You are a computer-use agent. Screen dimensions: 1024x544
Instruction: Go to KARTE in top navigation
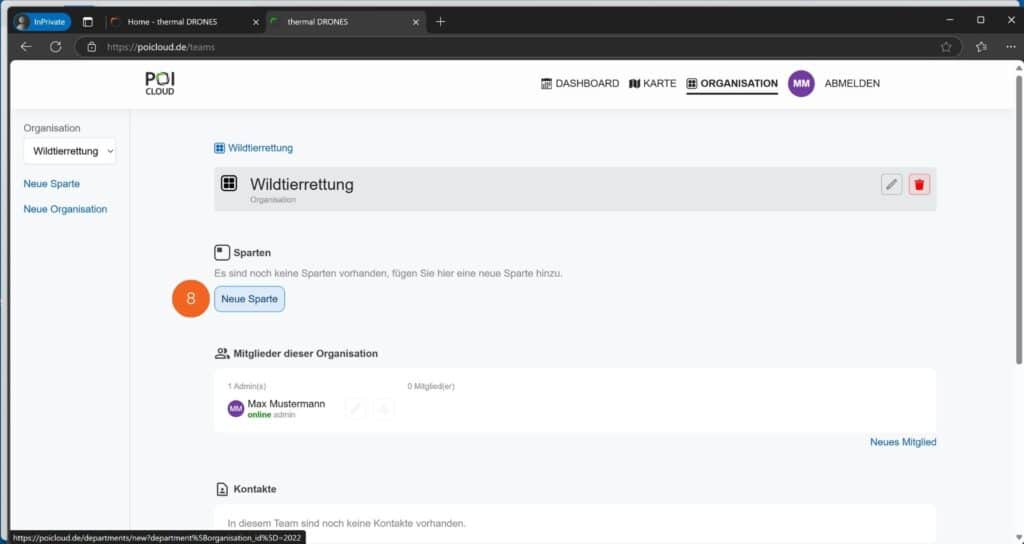[652, 84]
